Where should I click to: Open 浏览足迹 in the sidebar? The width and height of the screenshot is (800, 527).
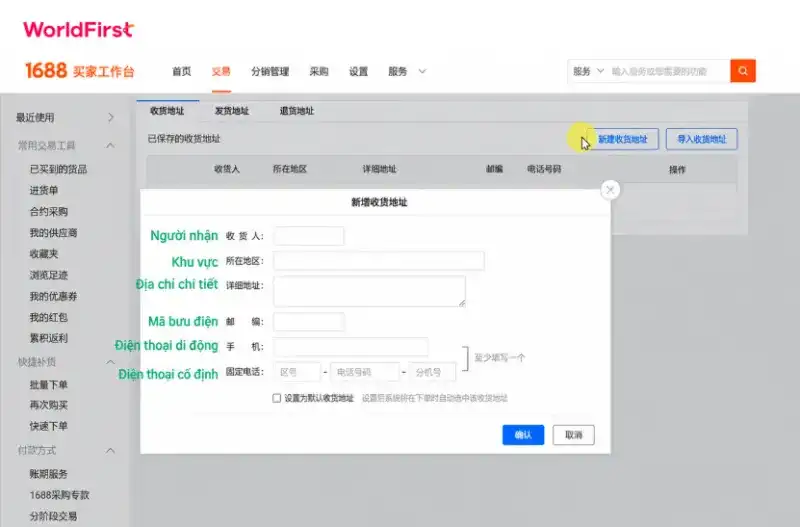click(x=48, y=275)
